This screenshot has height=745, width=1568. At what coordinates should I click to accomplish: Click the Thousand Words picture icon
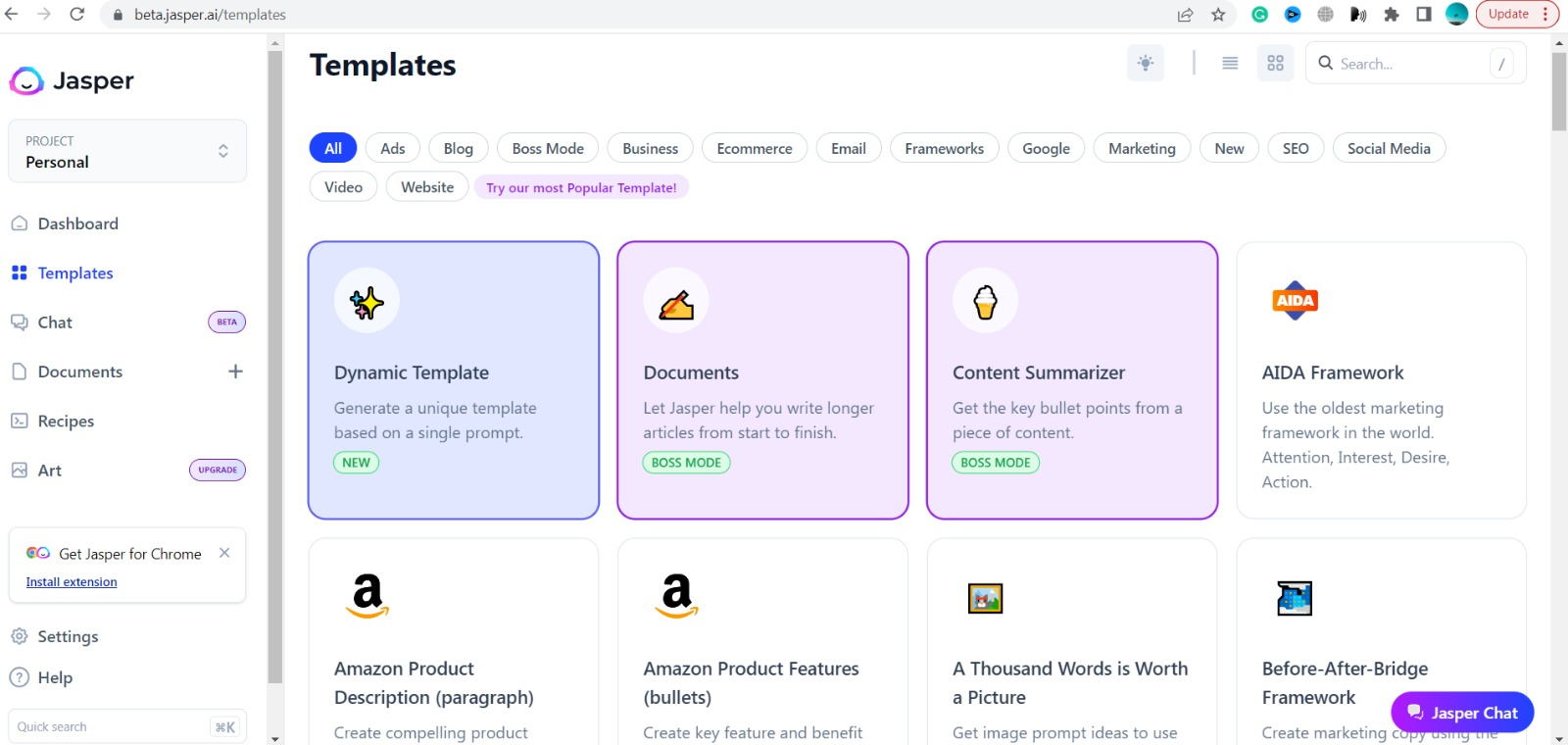click(x=985, y=598)
